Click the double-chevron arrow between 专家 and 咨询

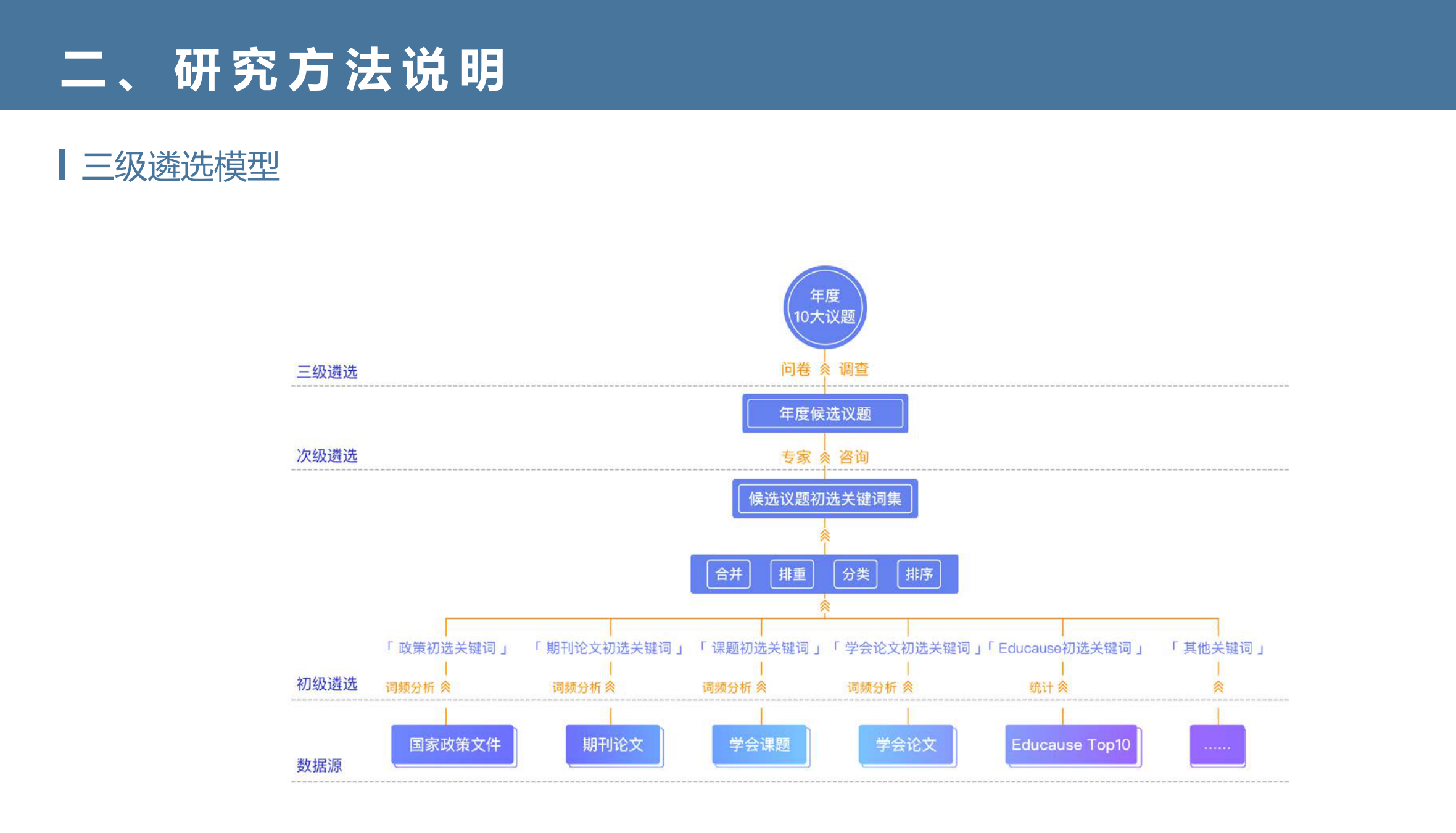825,457
